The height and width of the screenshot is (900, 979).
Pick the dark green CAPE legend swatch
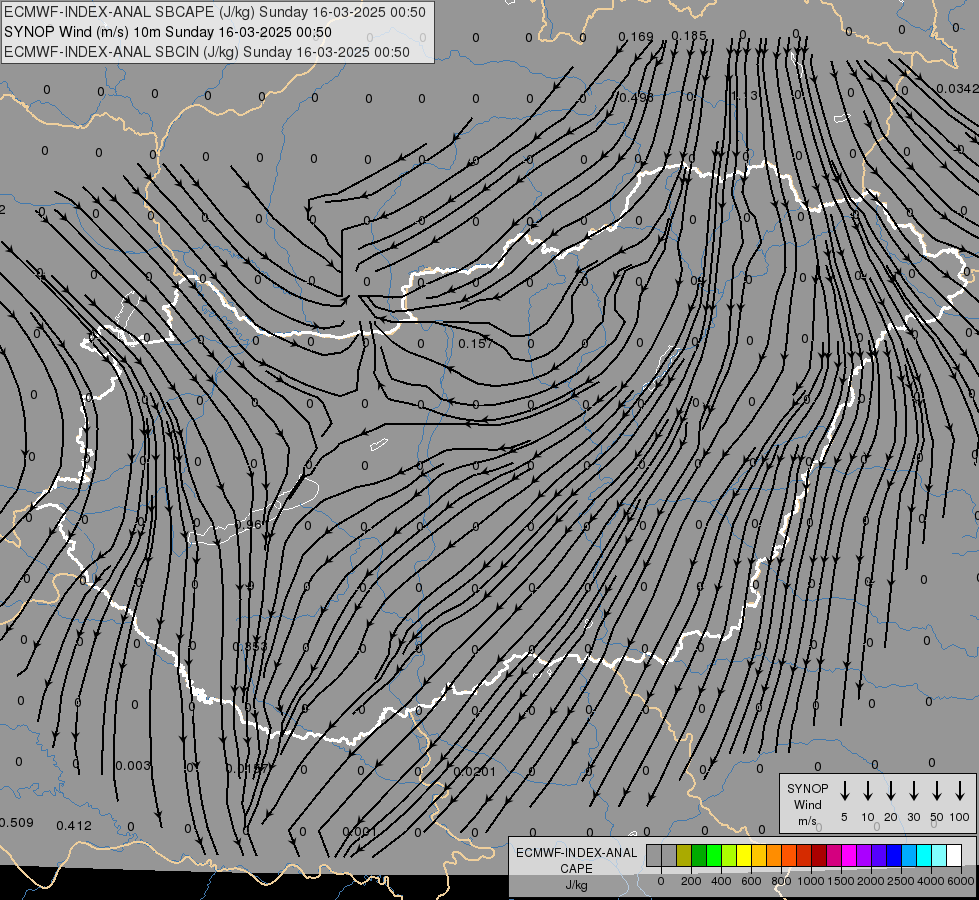coord(699,855)
